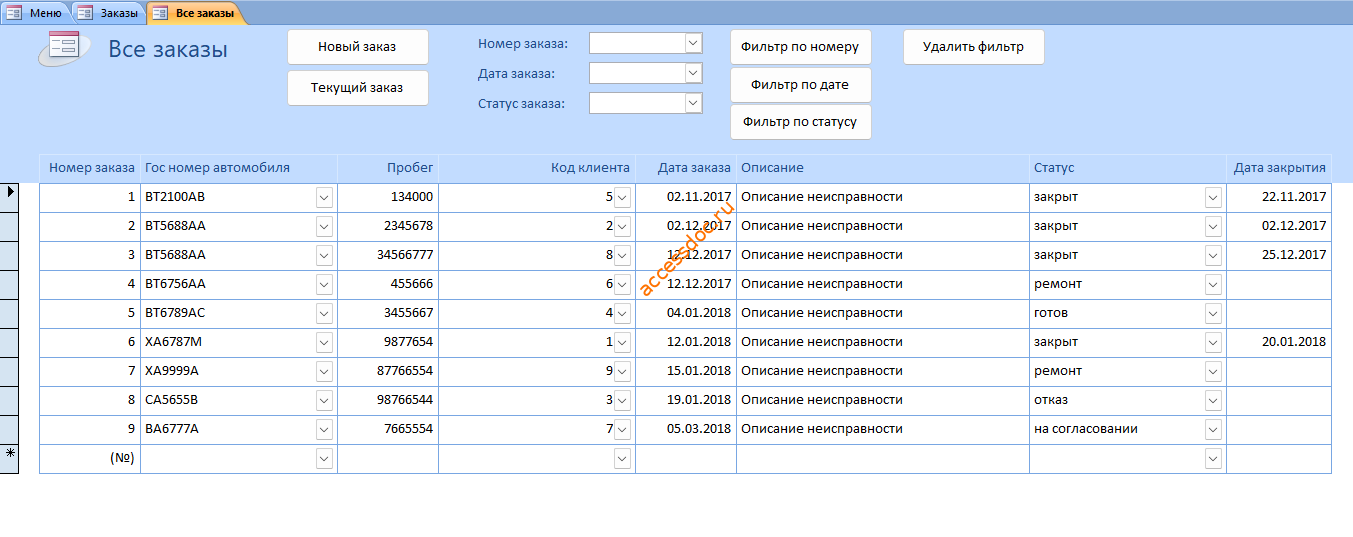The width and height of the screenshot is (1353, 537).
Task: Click closing date 25.12.2017
Action: tap(1279, 256)
